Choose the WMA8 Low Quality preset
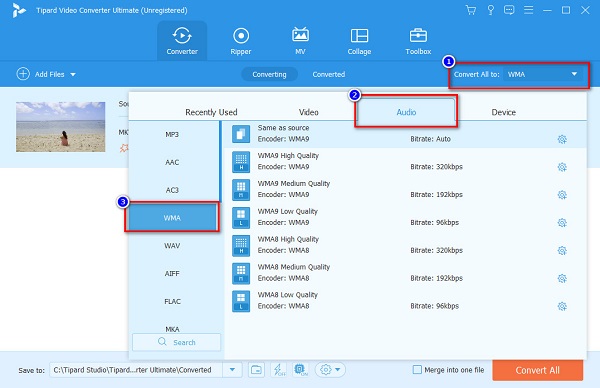The width and height of the screenshot is (600, 388). click(x=405, y=301)
